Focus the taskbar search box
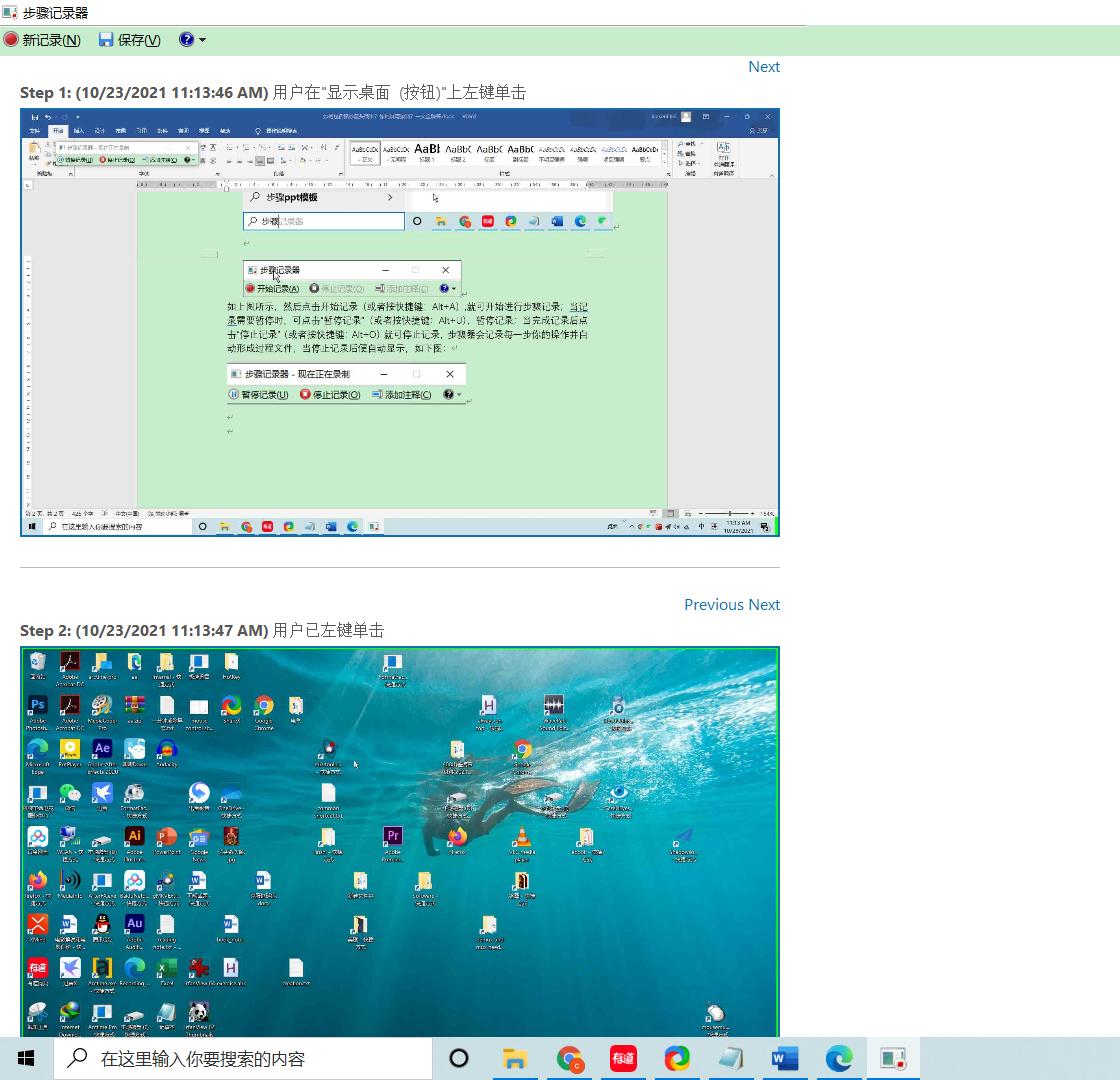Image resolution: width=1120 pixels, height=1080 pixels. point(250,1058)
